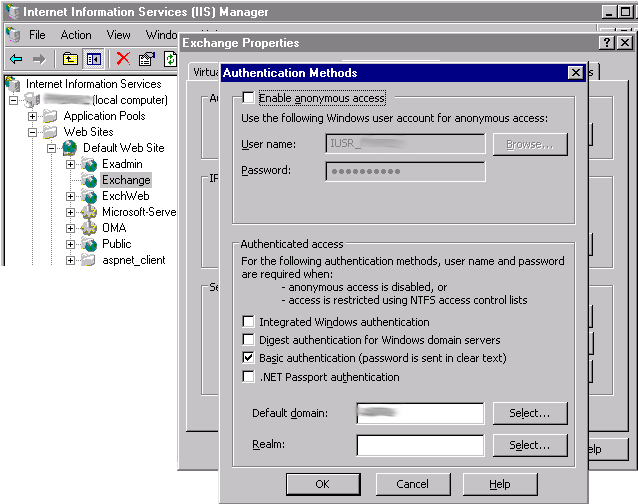
Task: Close the Exchange Properties dialog
Action: (625, 43)
